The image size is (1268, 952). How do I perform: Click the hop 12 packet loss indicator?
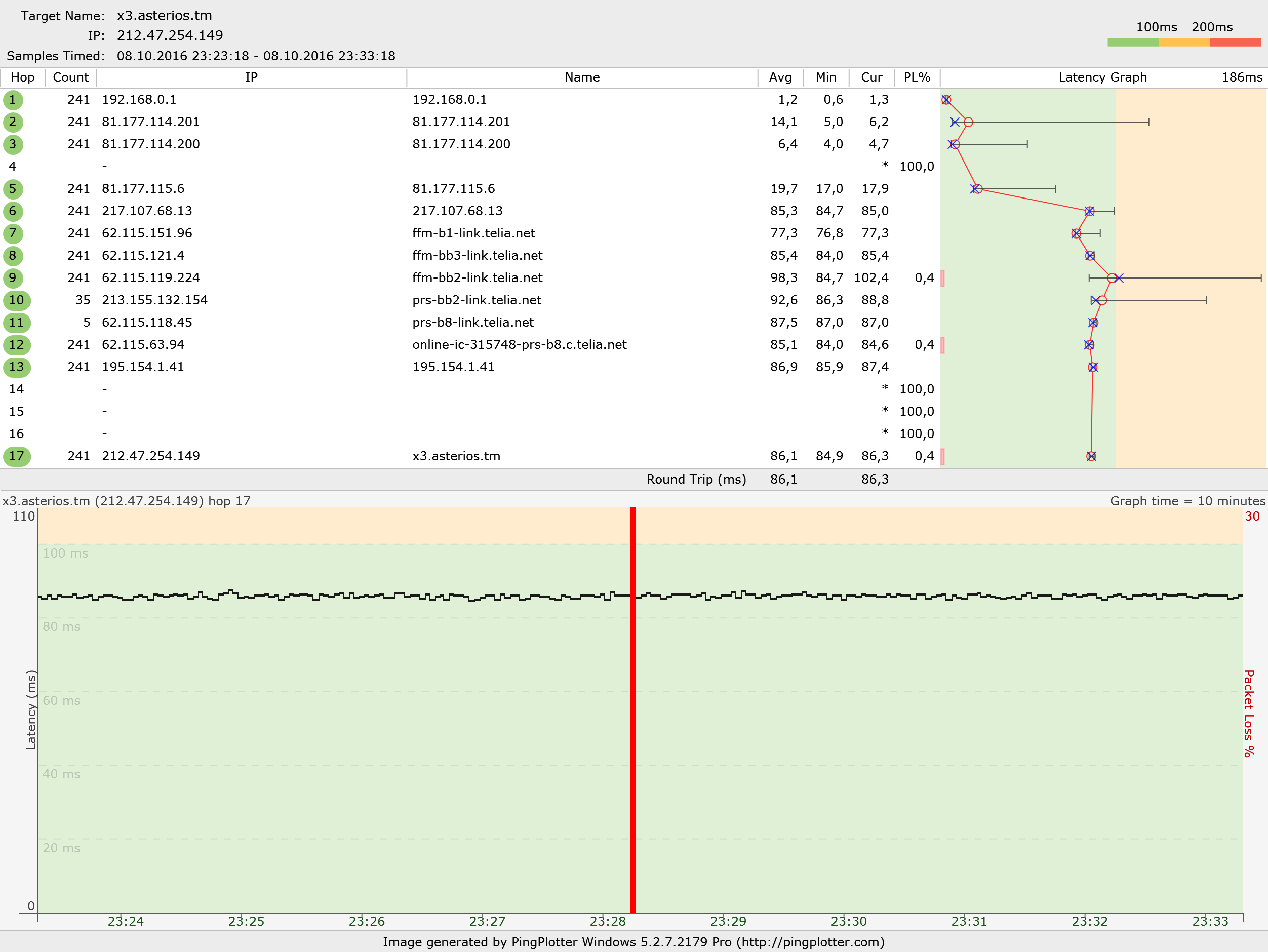tap(942, 345)
